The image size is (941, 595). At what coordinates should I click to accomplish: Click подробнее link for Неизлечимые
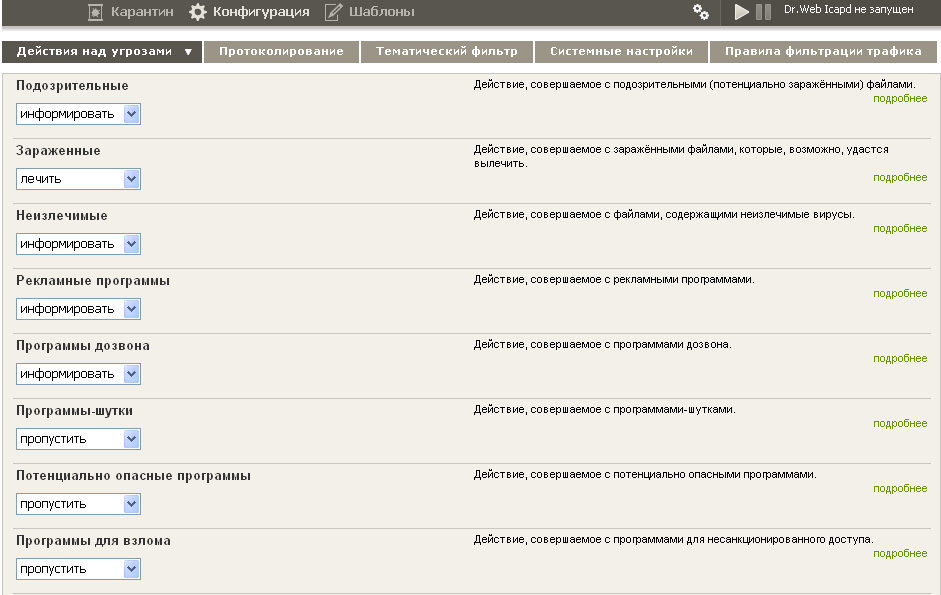click(900, 229)
